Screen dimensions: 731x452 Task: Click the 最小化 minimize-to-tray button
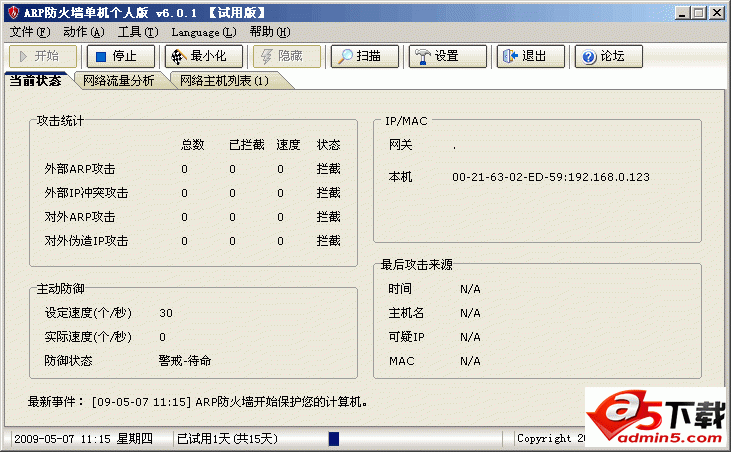point(204,56)
